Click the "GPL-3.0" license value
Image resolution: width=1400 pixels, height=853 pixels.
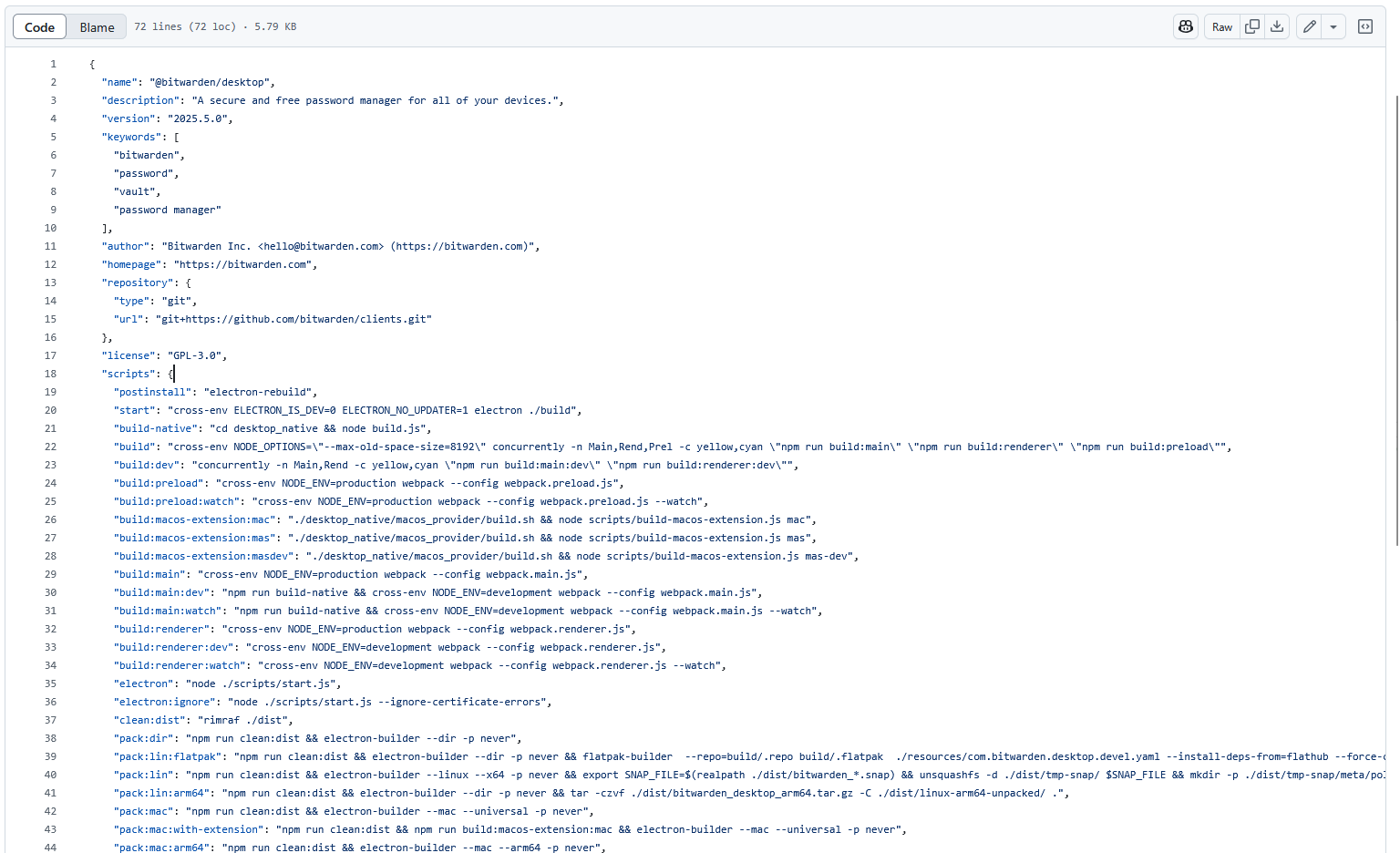194,355
